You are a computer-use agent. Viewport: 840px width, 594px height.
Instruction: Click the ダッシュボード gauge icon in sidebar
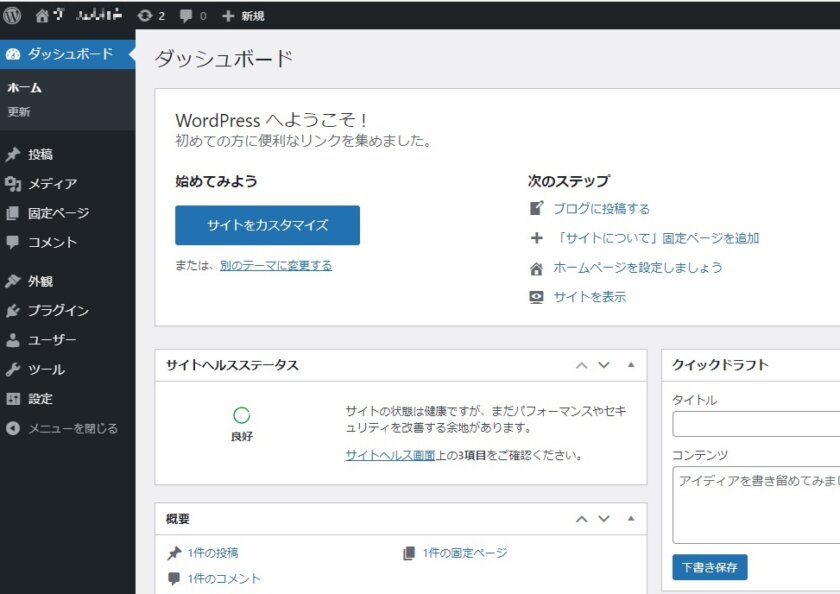tap(13, 54)
